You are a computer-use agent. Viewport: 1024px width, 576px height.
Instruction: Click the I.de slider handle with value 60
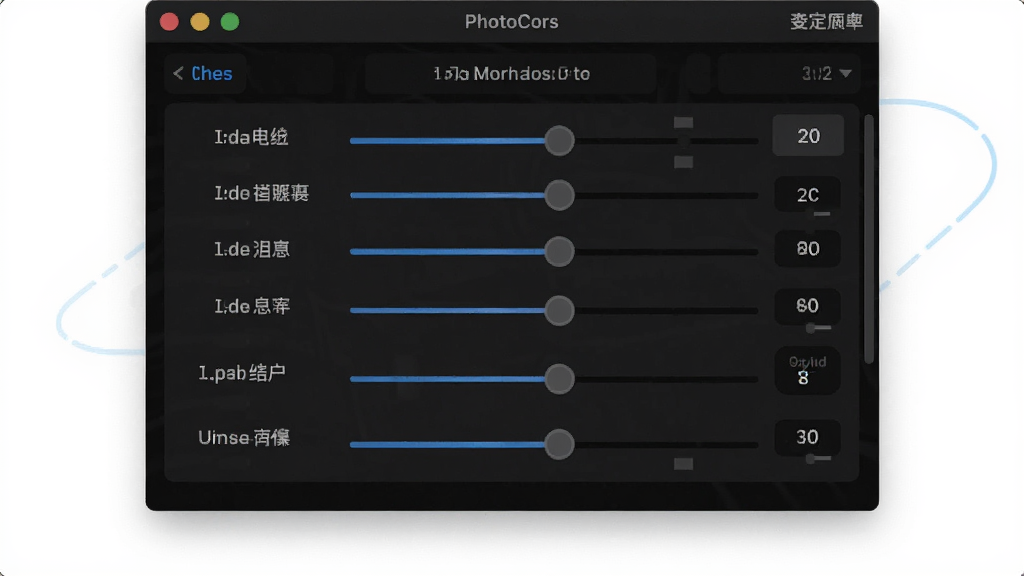pyautogui.click(x=559, y=310)
